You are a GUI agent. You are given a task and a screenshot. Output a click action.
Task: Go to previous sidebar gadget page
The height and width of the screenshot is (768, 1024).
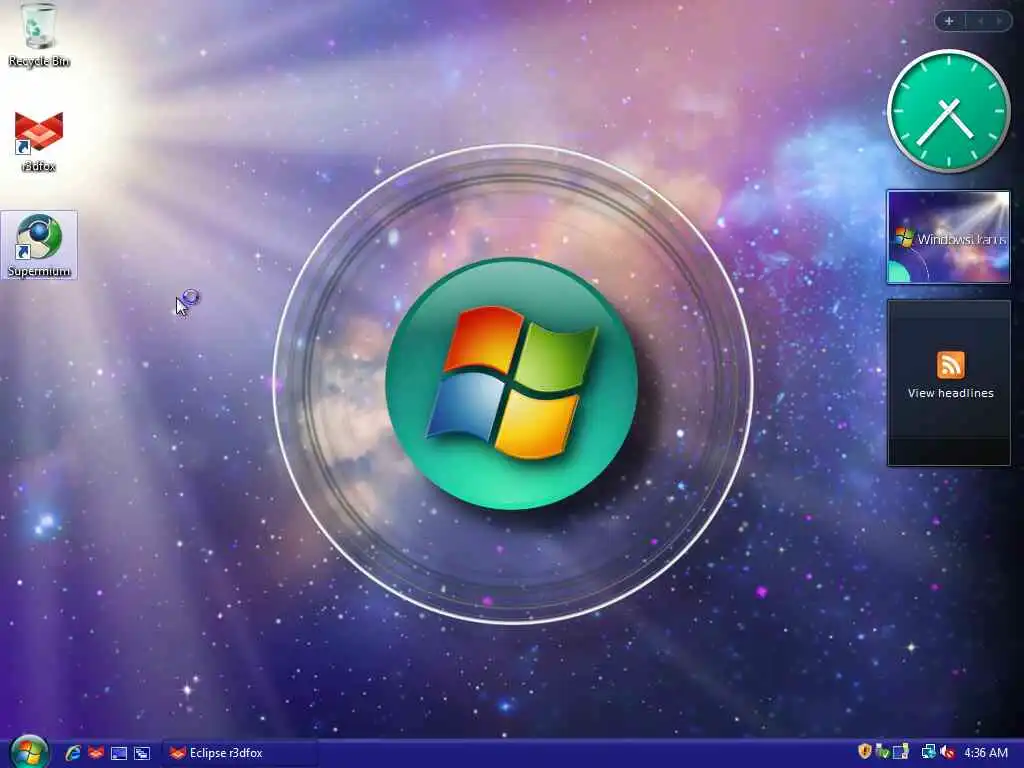(980, 21)
